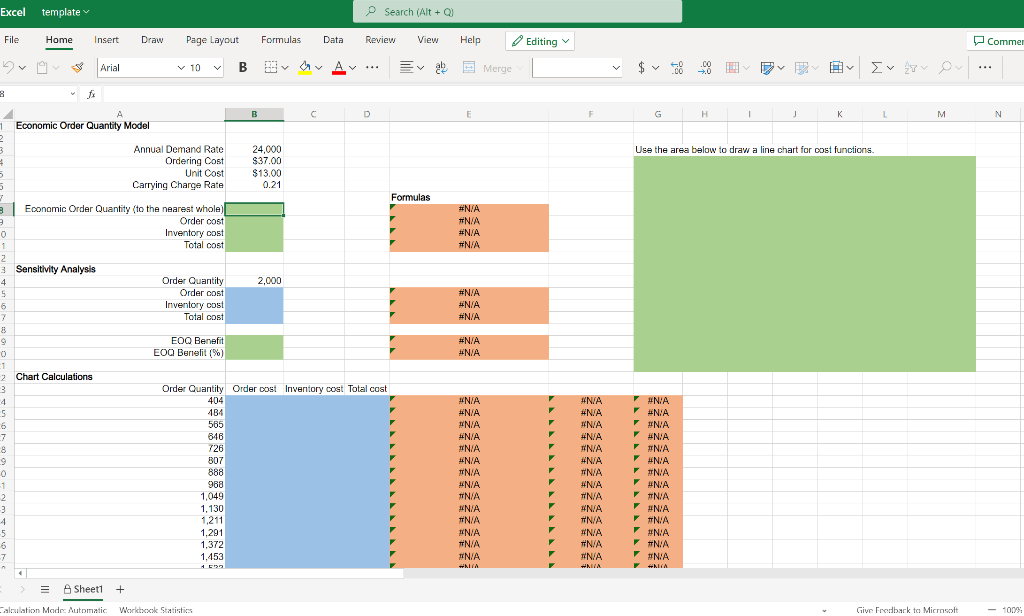1024x616 pixels.
Task: Select the Format Painter tool
Action: click(x=77, y=68)
